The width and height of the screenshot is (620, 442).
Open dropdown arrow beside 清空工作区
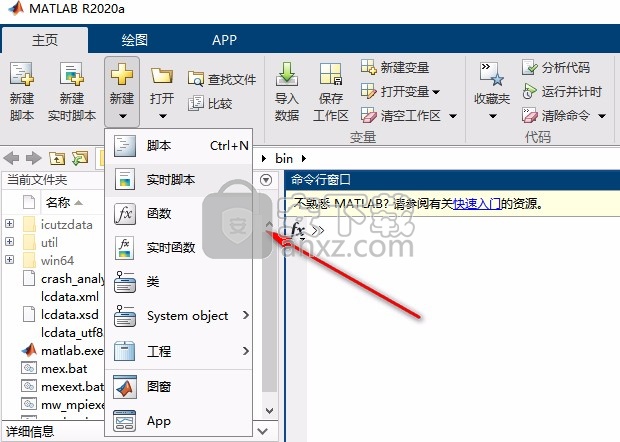click(x=453, y=116)
